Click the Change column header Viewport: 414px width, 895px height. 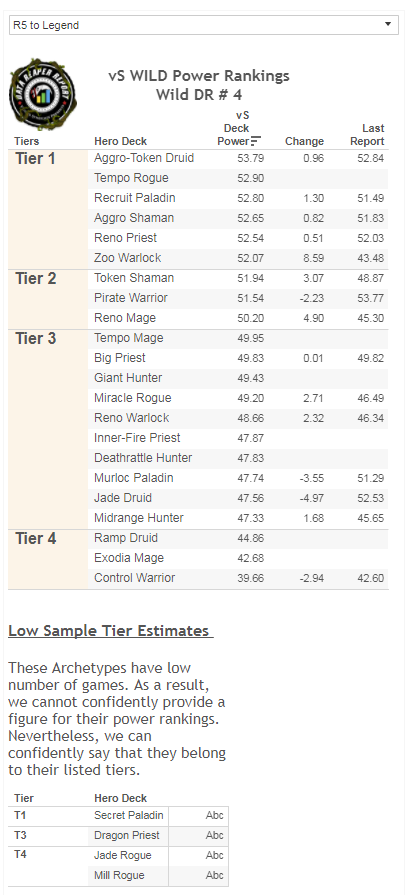[304, 142]
